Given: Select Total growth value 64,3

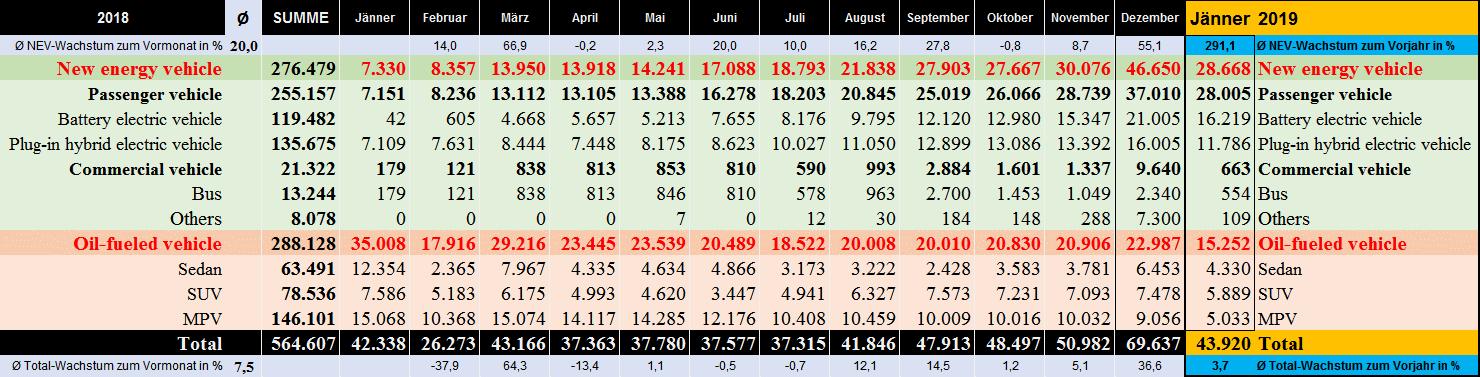Looking at the screenshot, I should pos(515,367).
